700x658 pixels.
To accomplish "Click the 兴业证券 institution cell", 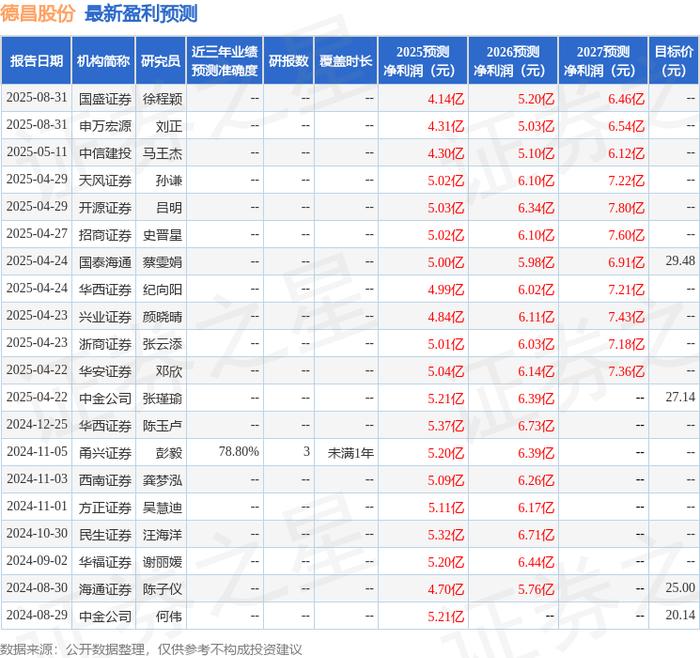I will click(105, 317).
